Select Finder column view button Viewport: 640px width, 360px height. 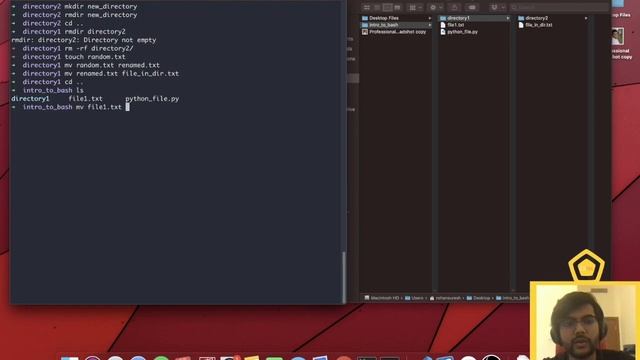[x=387, y=7]
